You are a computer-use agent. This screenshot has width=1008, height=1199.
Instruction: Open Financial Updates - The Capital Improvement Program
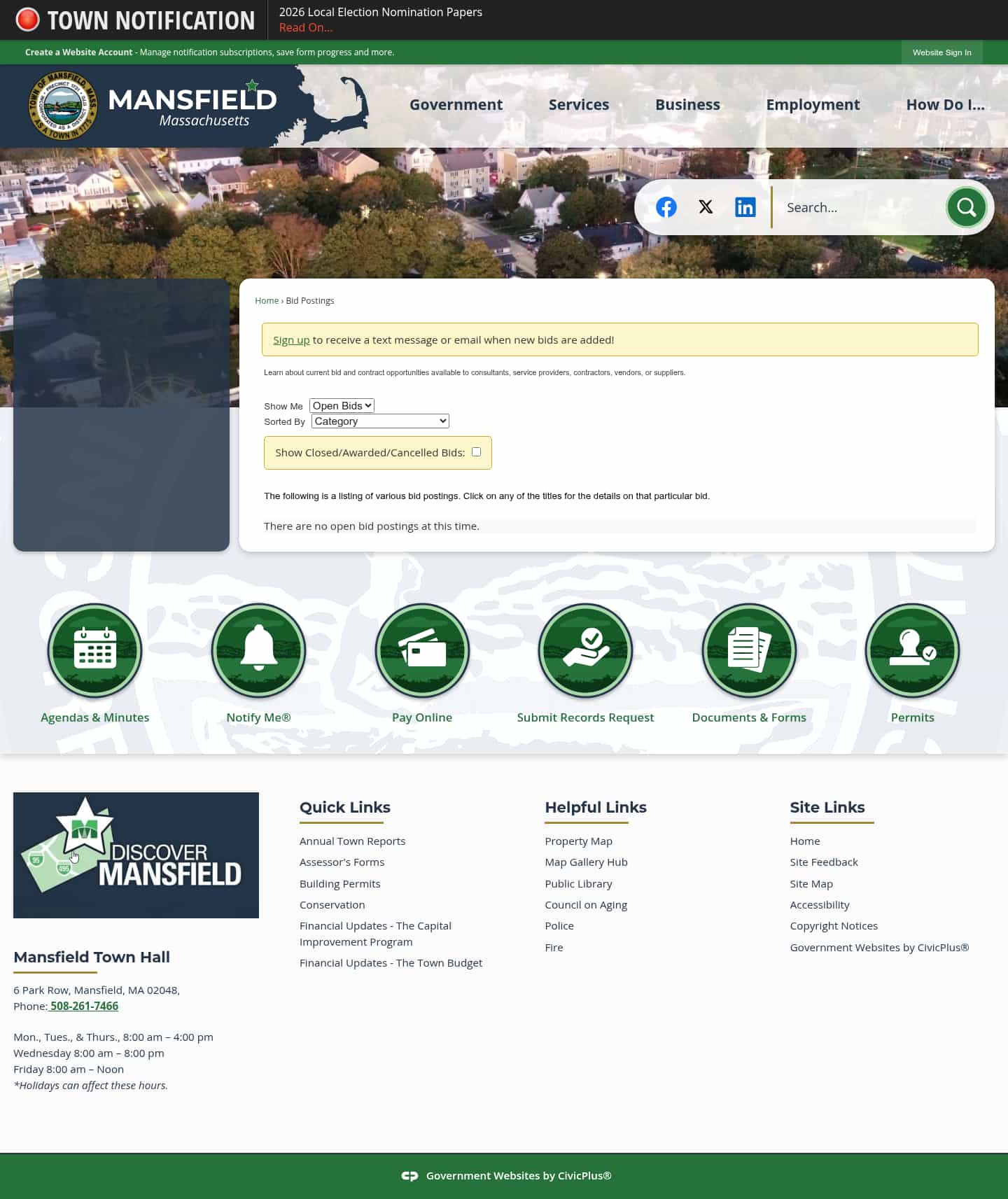coord(375,934)
